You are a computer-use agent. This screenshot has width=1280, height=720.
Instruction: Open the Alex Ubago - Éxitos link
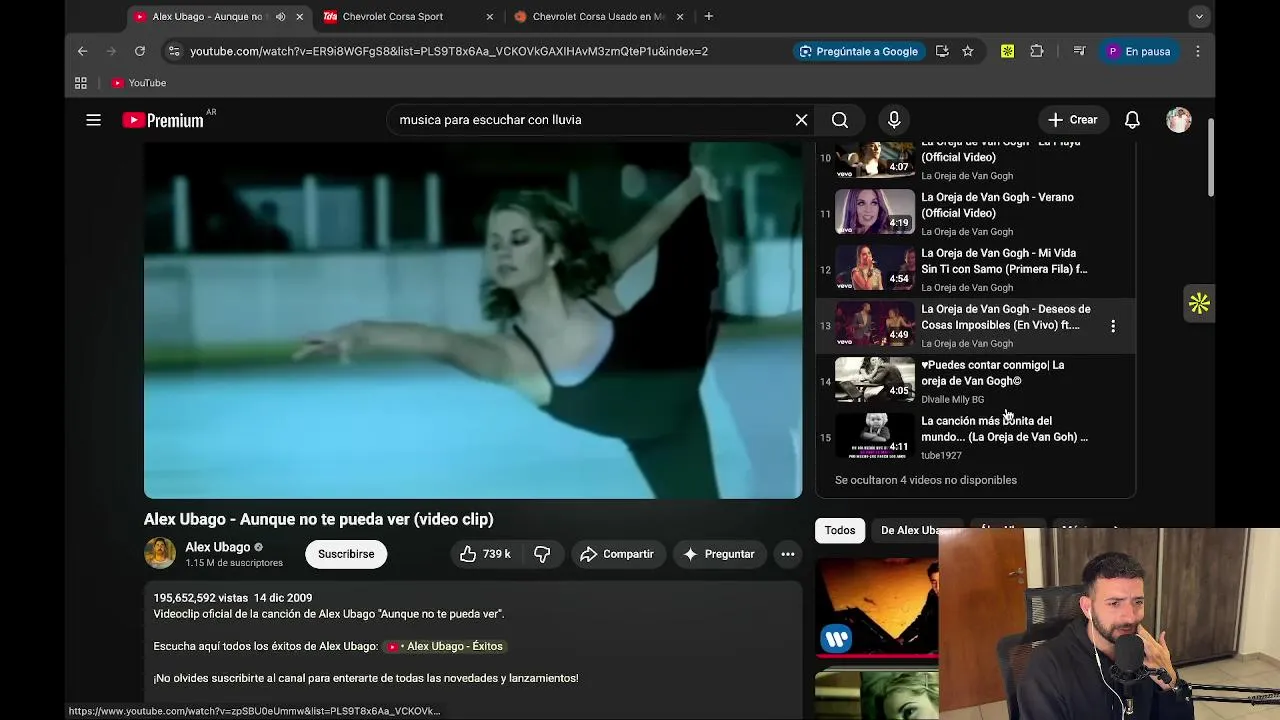(445, 646)
